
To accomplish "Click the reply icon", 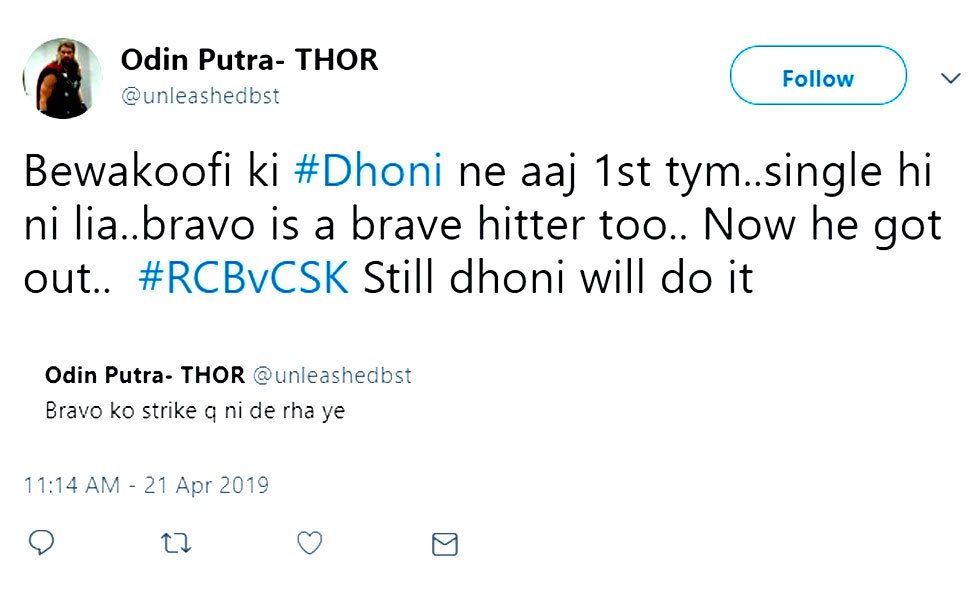I will (x=41, y=543).
